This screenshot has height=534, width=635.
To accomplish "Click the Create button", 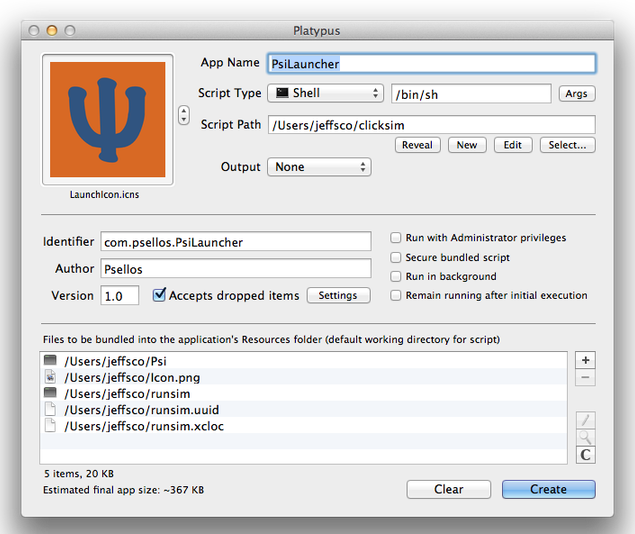I will pyautogui.click(x=548, y=489).
